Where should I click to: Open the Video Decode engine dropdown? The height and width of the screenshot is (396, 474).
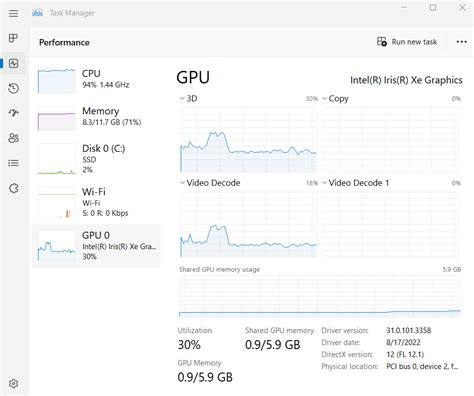coord(210,183)
